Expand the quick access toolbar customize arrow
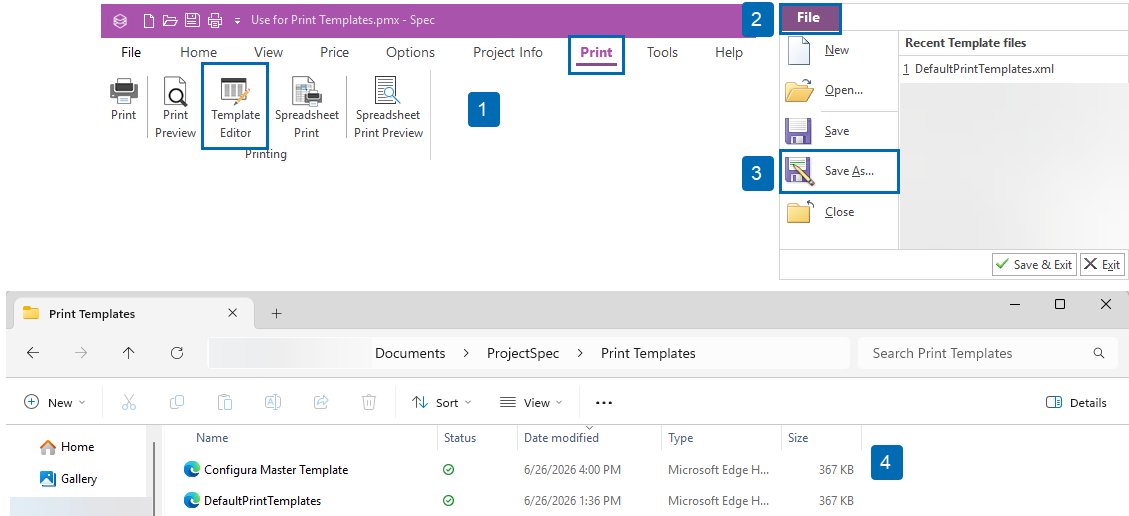Image resolution: width=1129 pixels, height=516 pixels. (x=238, y=21)
